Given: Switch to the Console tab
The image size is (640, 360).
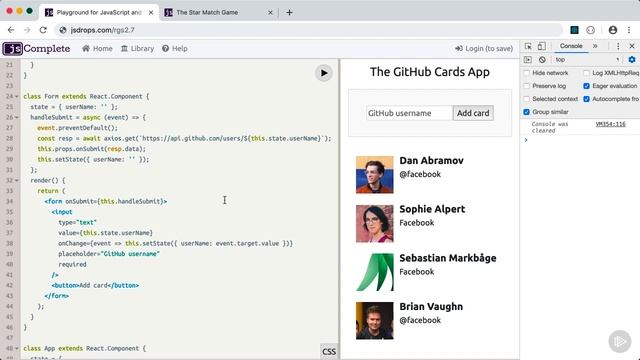Looking at the screenshot, I should pos(571,46).
